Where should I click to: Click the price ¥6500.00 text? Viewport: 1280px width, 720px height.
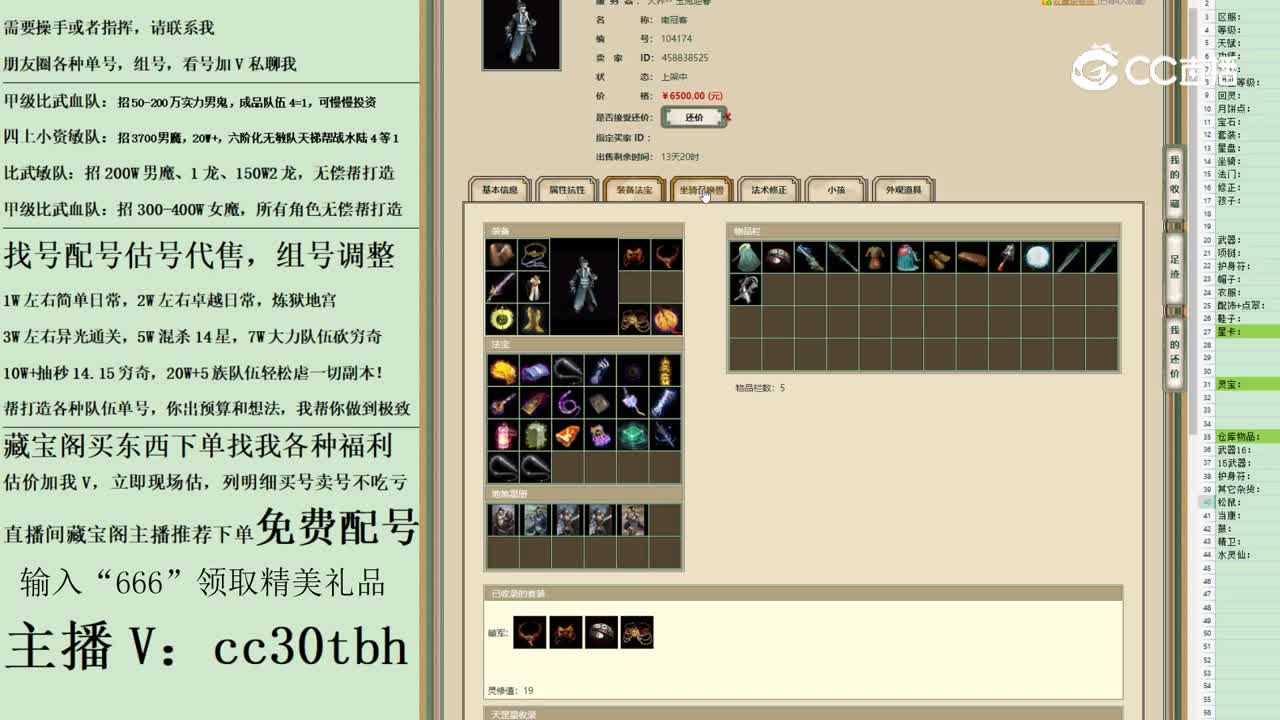click(x=692, y=96)
